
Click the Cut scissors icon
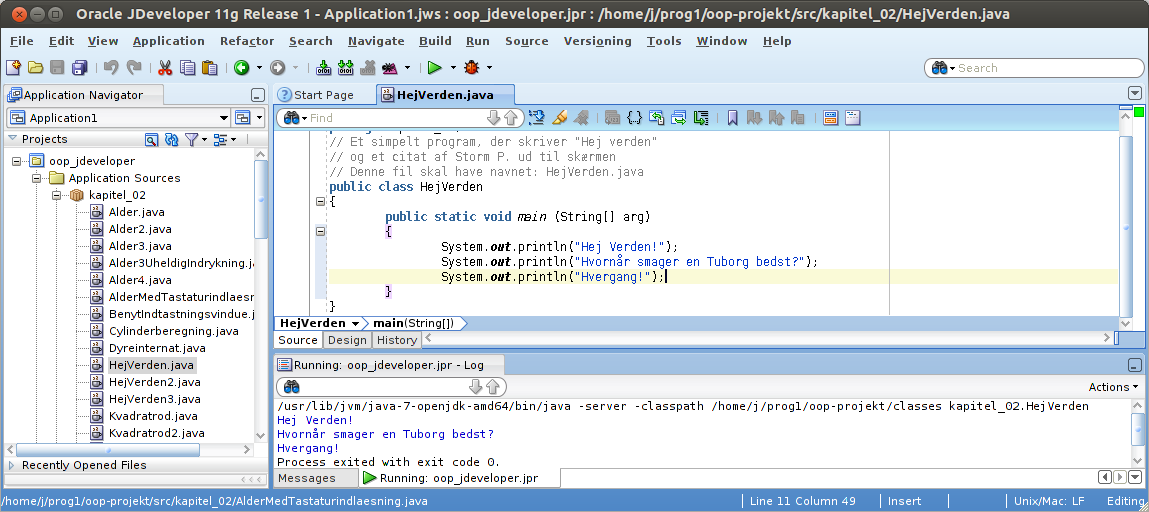point(165,68)
